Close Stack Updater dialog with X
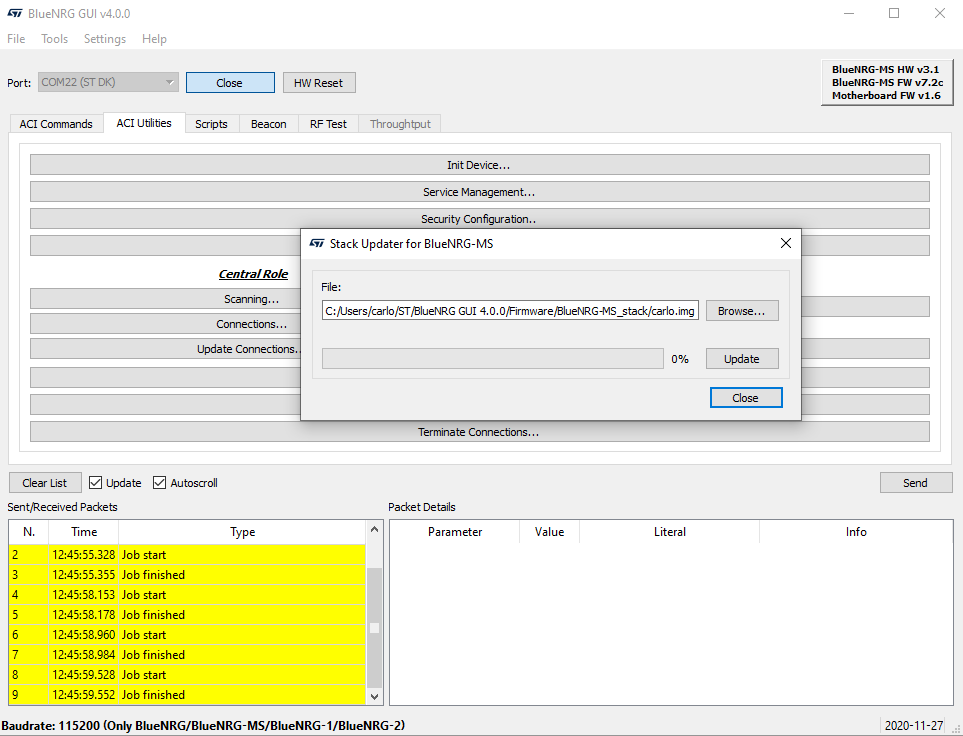963x736 pixels. [786, 243]
